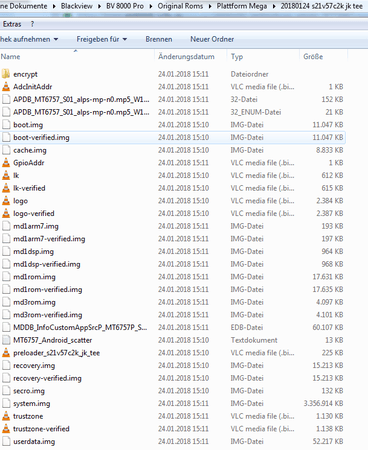Create a folder with Neuer Ordner
This screenshot has height=450, width=368.
pyautogui.click(x=212, y=39)
